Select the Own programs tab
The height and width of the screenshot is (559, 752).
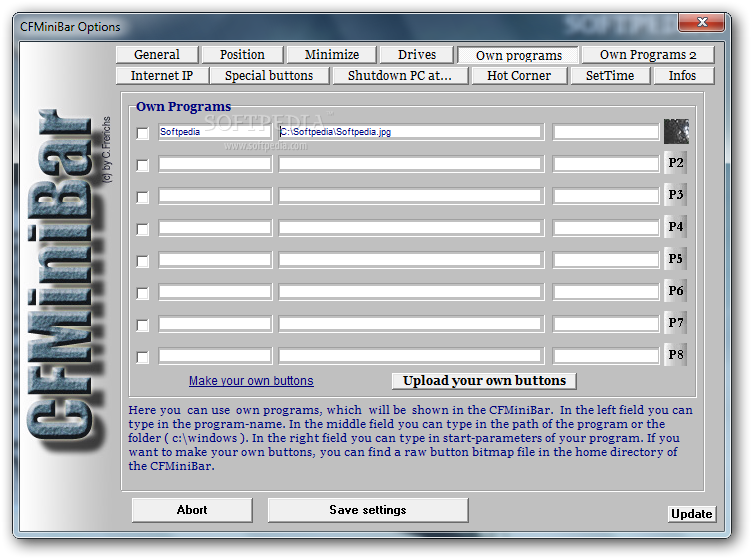[518, 55]
